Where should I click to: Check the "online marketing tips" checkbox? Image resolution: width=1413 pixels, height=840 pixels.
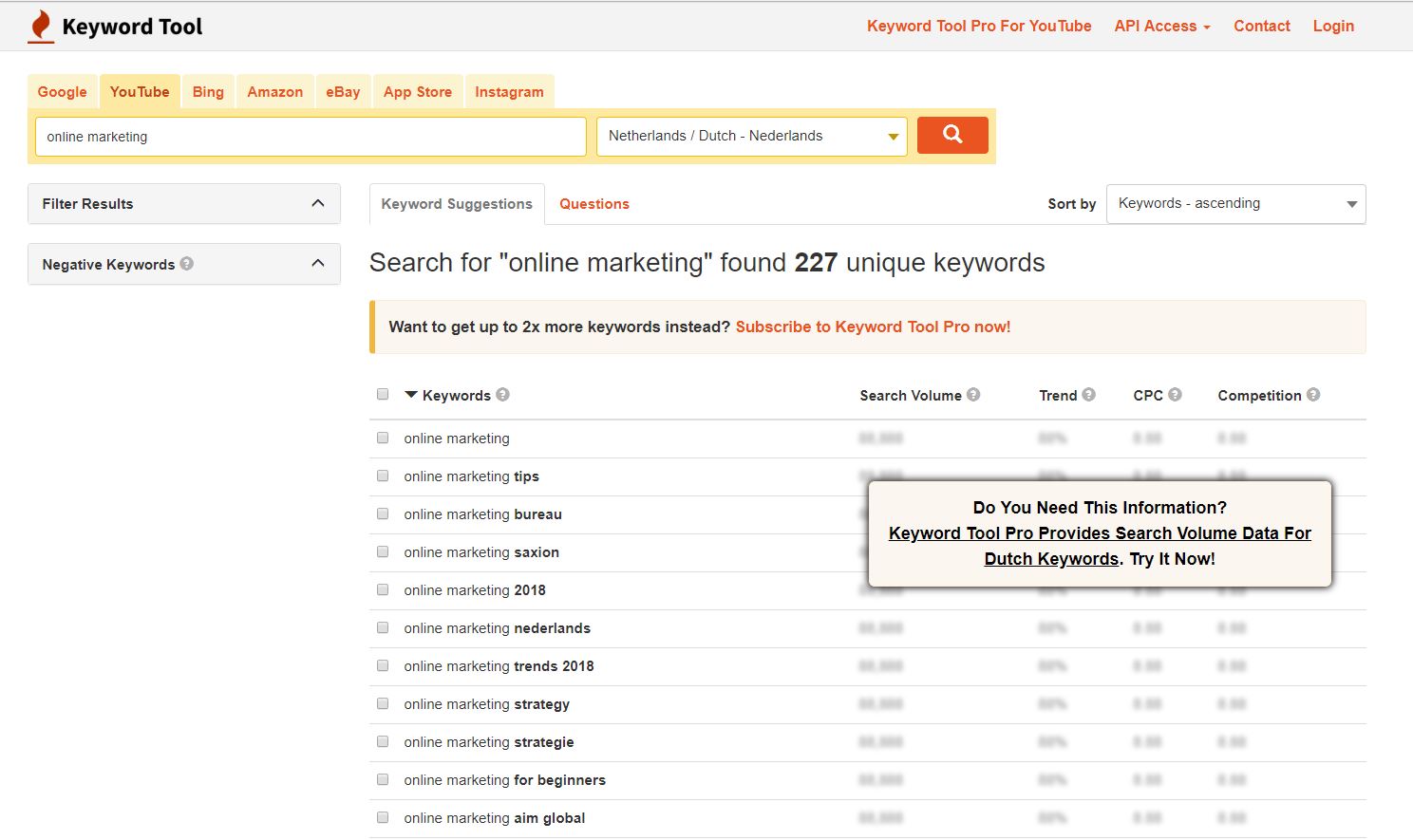[383, 476]
